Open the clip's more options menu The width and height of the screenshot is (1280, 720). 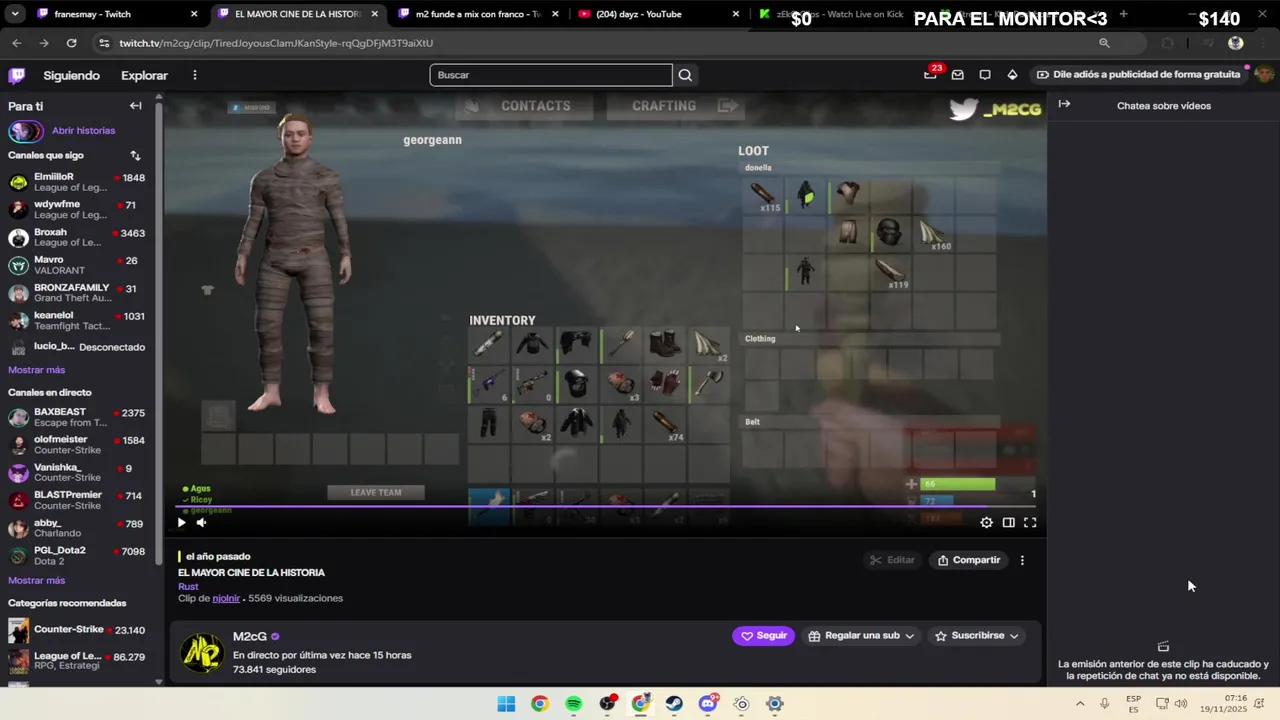click(x=1022, y=561)
